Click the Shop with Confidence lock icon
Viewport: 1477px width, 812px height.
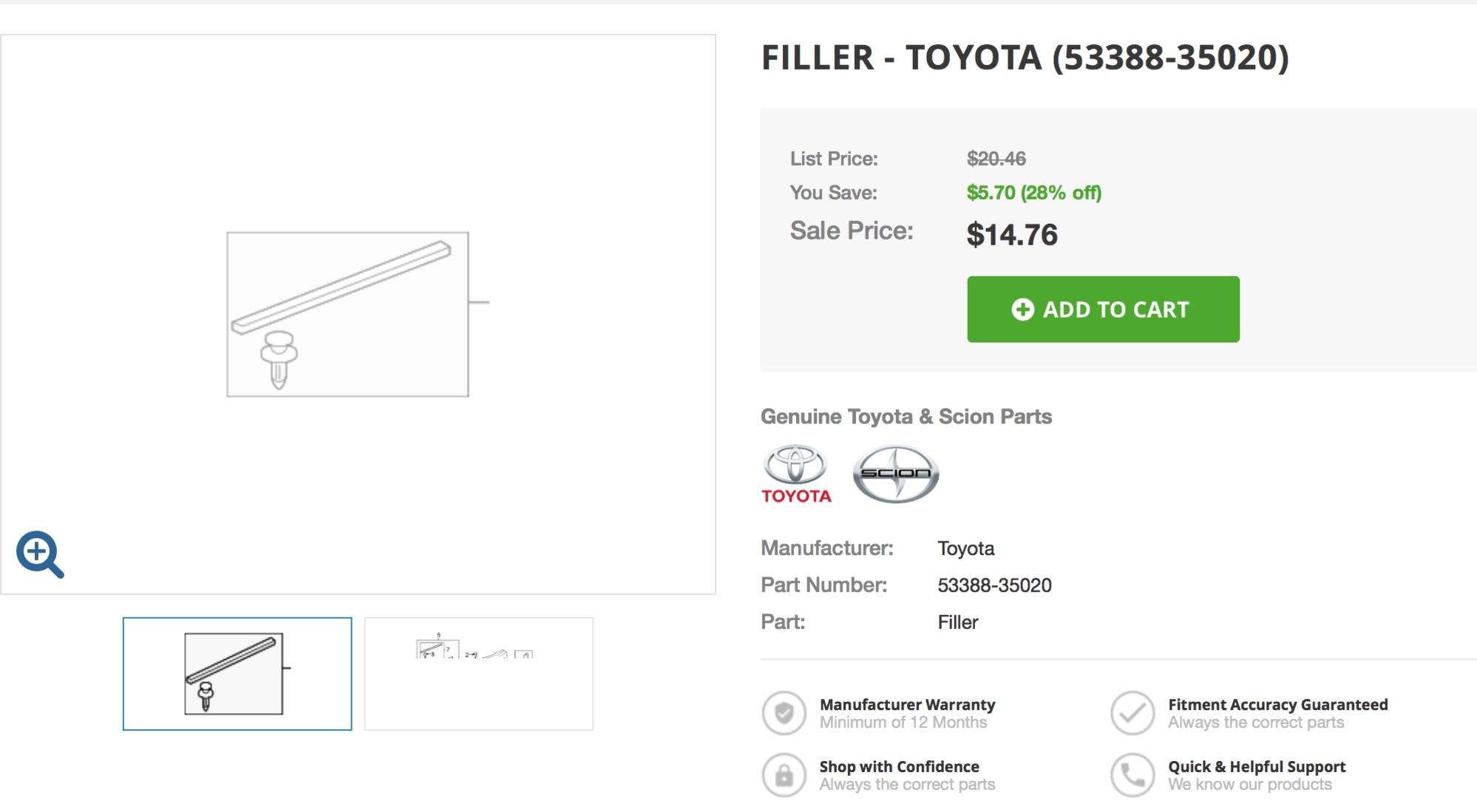(x=784, y=775)
